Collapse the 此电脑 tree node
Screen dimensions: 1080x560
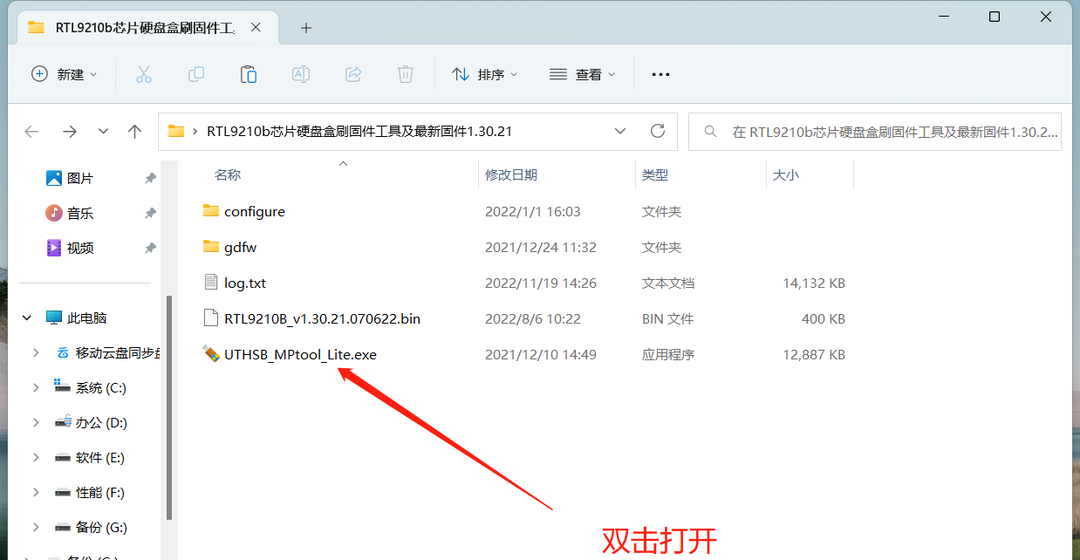tap(27, 318)
